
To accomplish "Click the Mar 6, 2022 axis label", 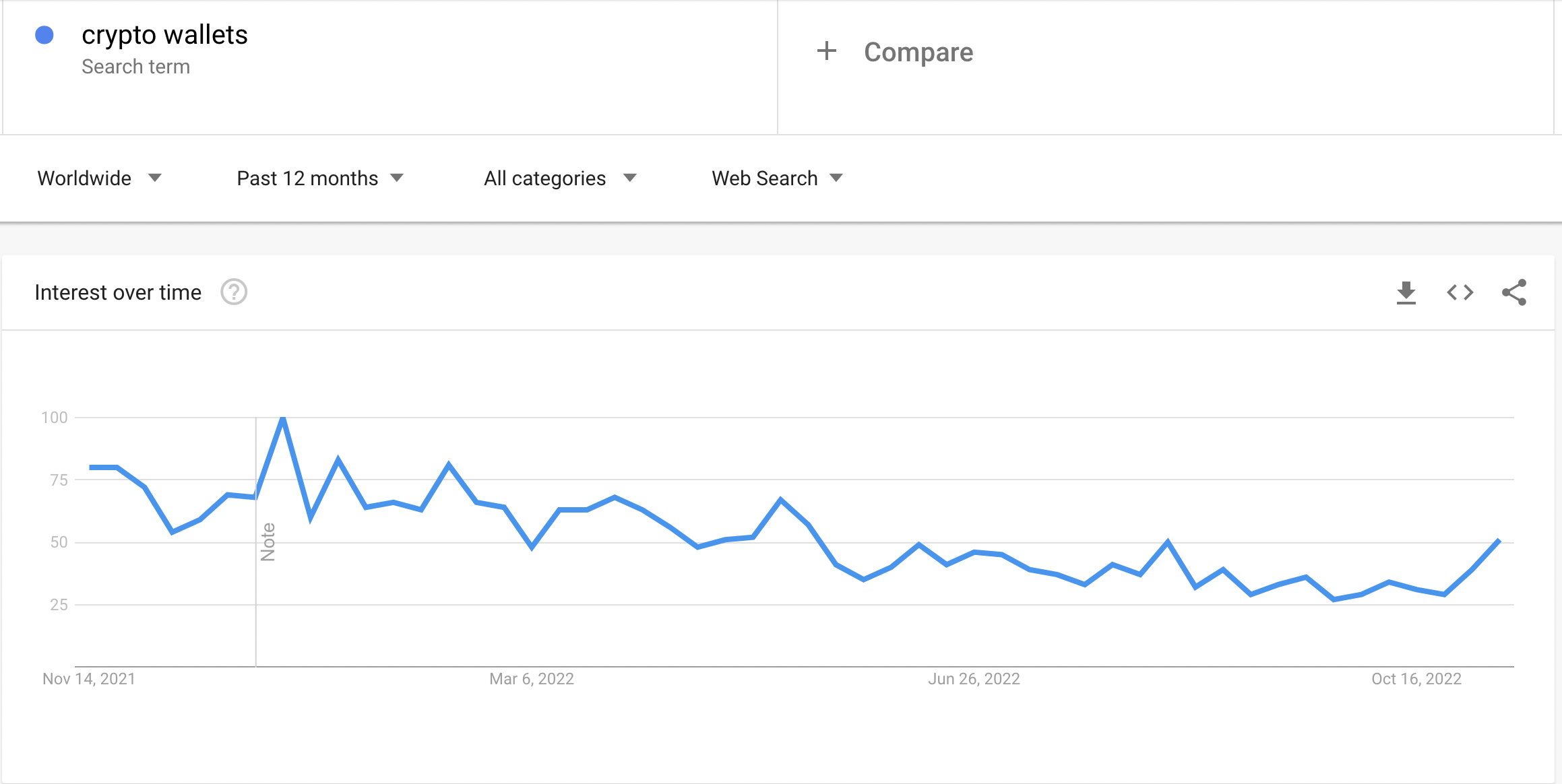I will pos(531,679).
